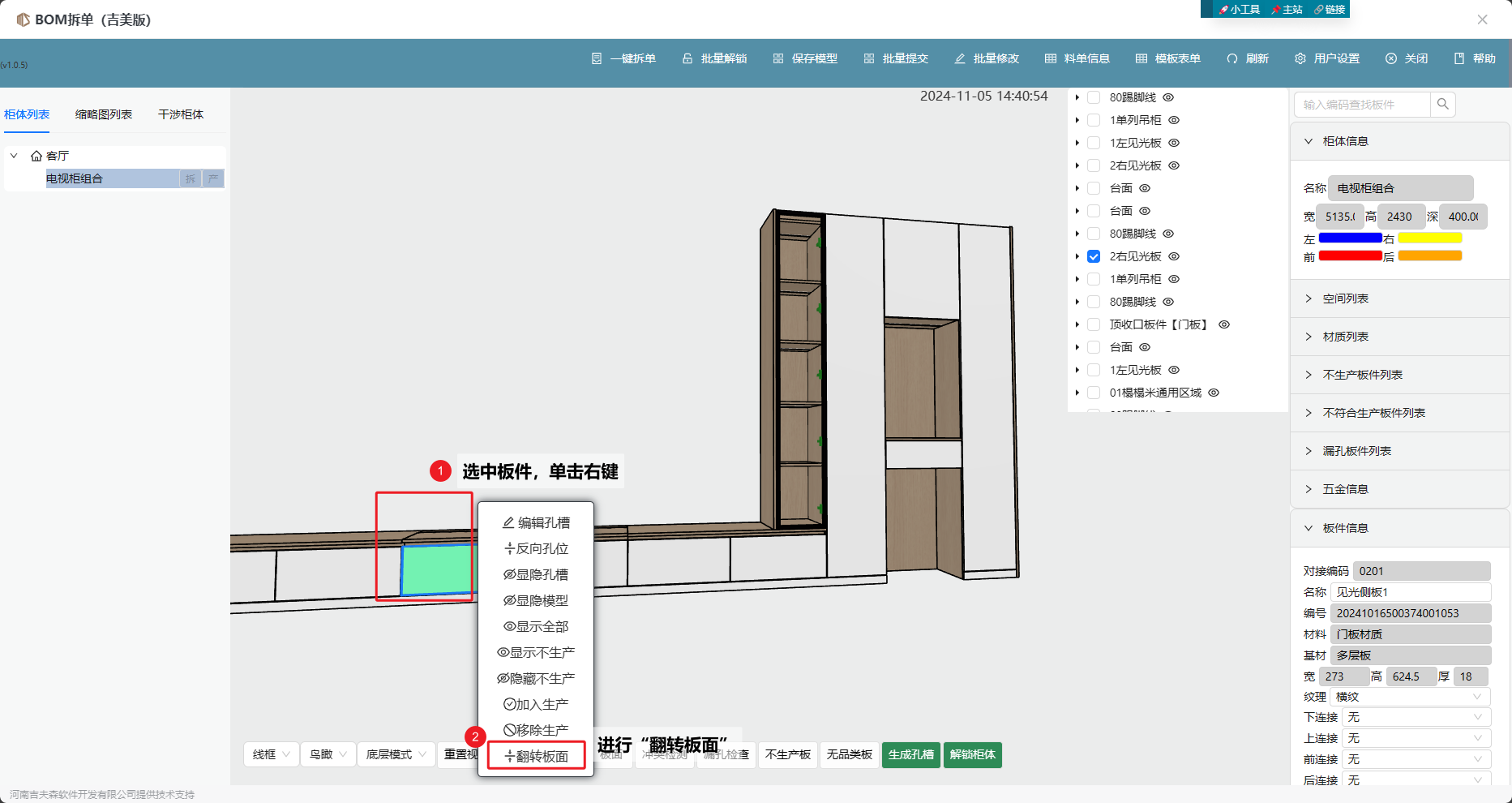Collapse the 客厅 tree node
The image size is (1512, 803).
[x=14, y=156]
